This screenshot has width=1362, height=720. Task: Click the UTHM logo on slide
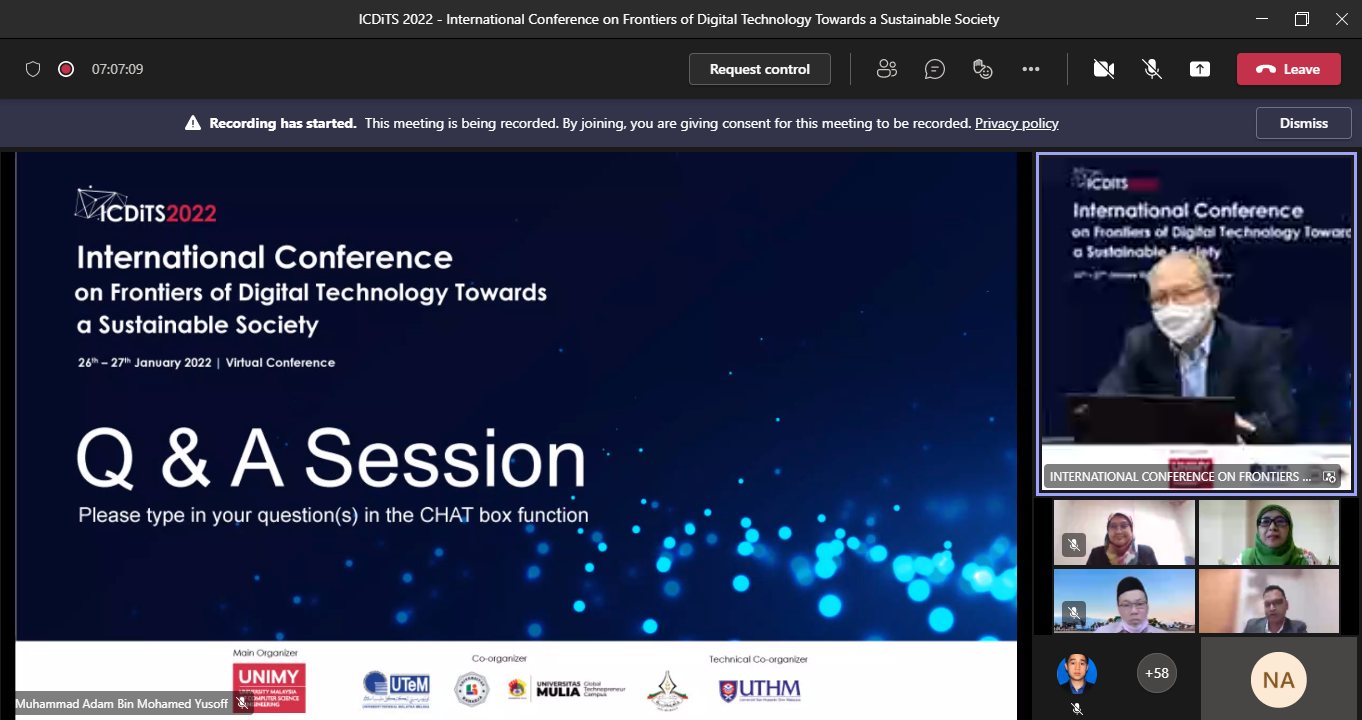tap(760, 690)
